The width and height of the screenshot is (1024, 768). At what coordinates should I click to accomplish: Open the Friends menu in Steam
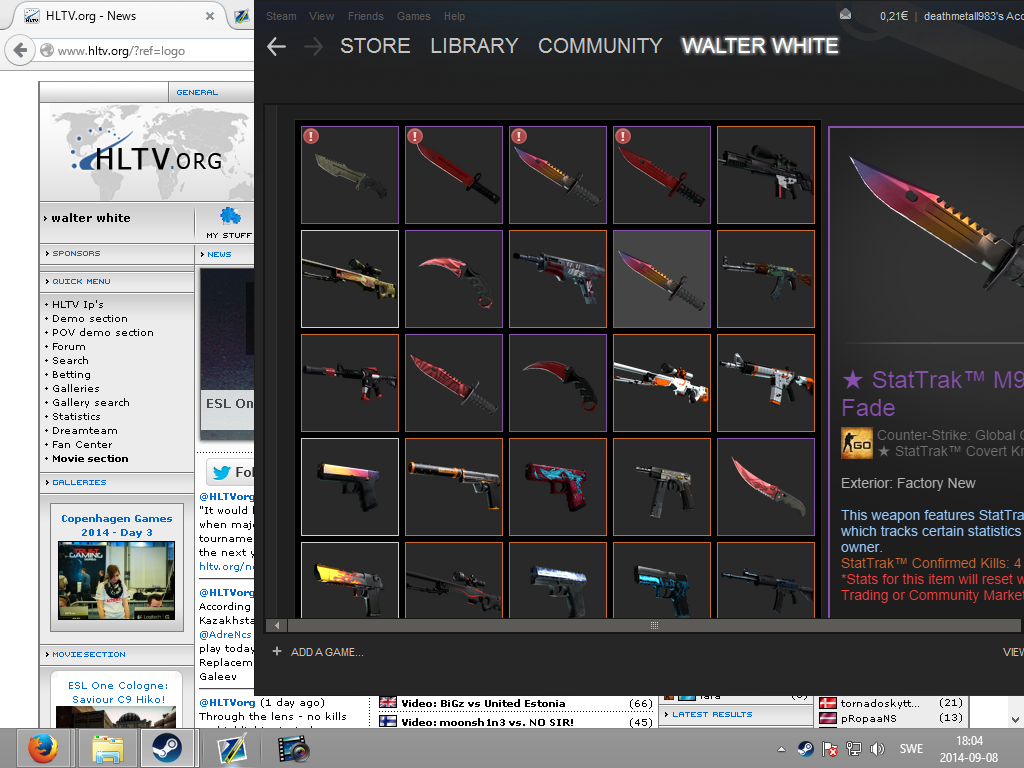(366, 16)
